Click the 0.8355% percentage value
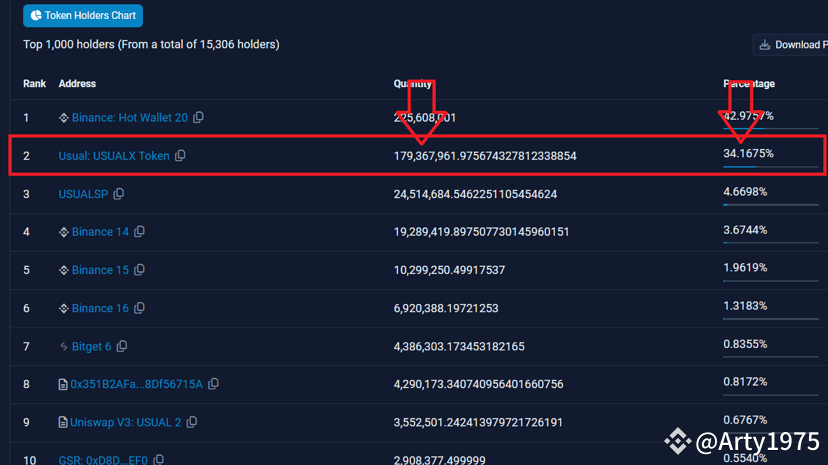The image size is (828, 465). pos(745,344)
